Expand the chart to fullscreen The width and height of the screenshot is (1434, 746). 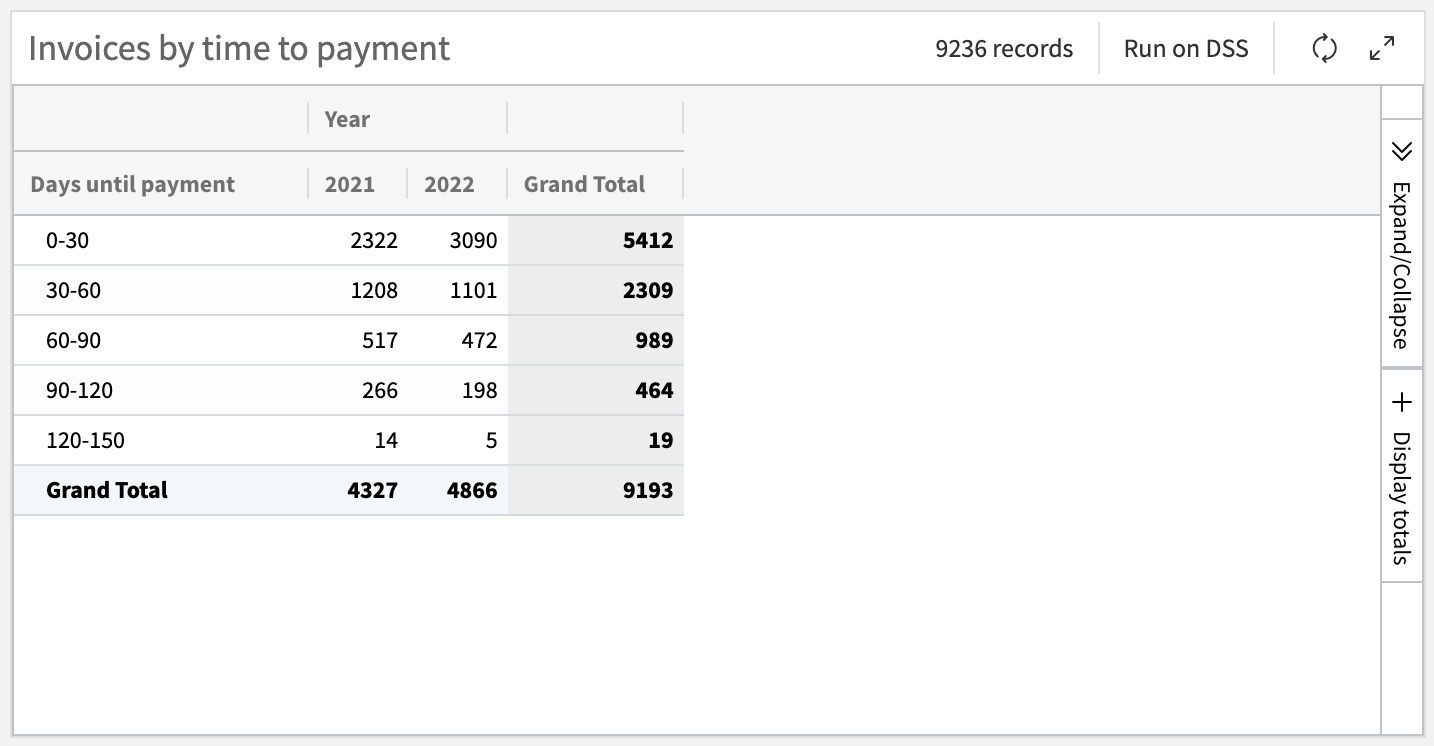pos(1382,46)
